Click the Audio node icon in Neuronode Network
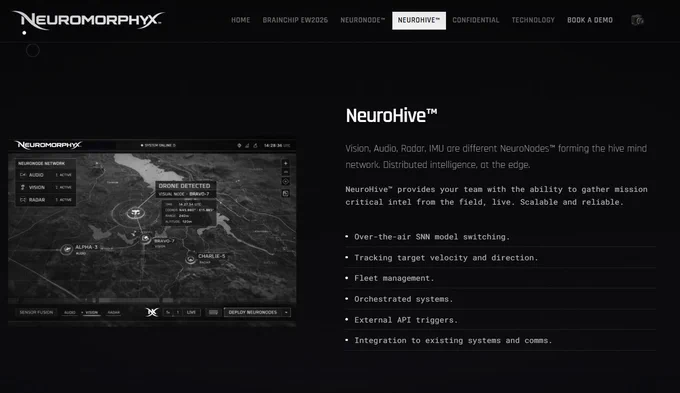Viewport: 680px width, 393px height. pos(23,175)
